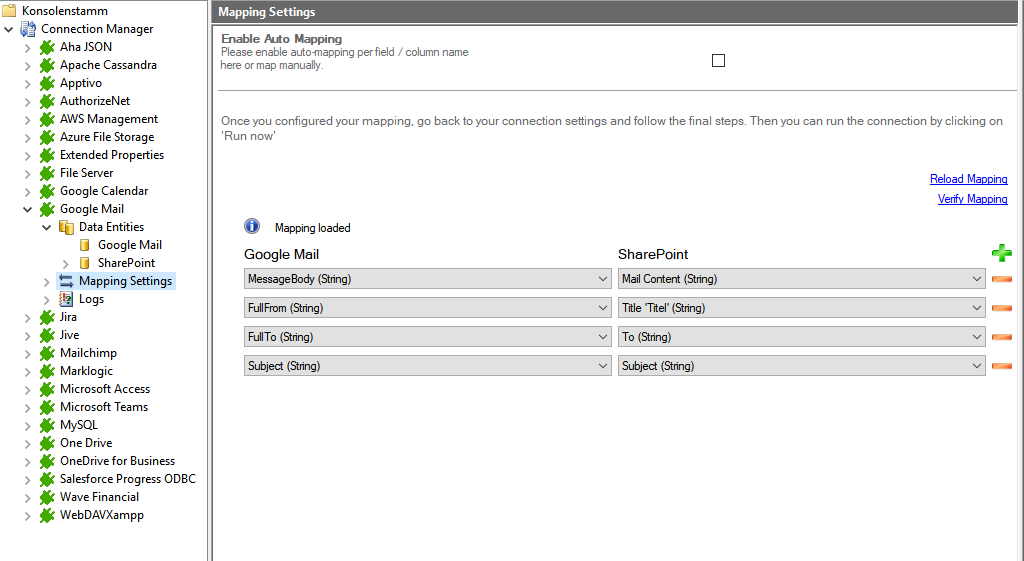Expand the Microsoft Teams tree node

(x=27, y=407)
